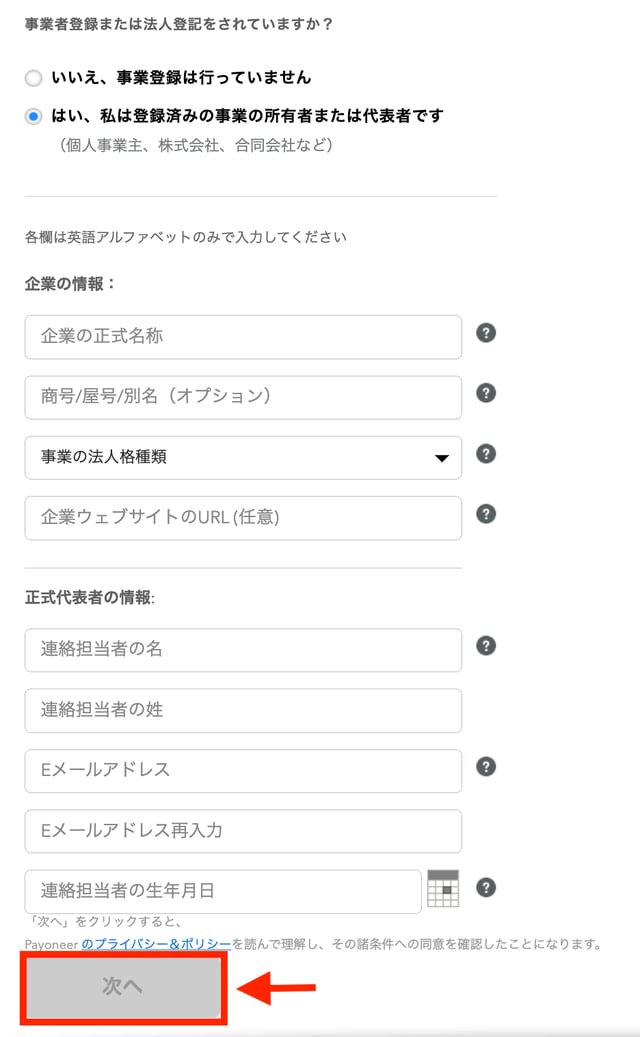The width and height of the screenshot is (640, 1037).
Task: Focus the Eメールアドレス再入力 field
Action: [240, 831]
